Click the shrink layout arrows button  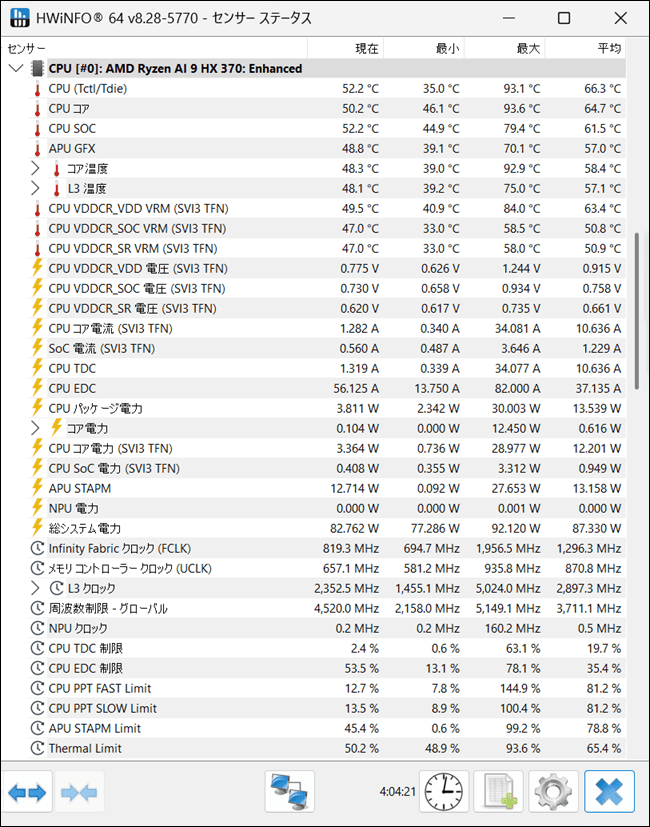[79, 792]
